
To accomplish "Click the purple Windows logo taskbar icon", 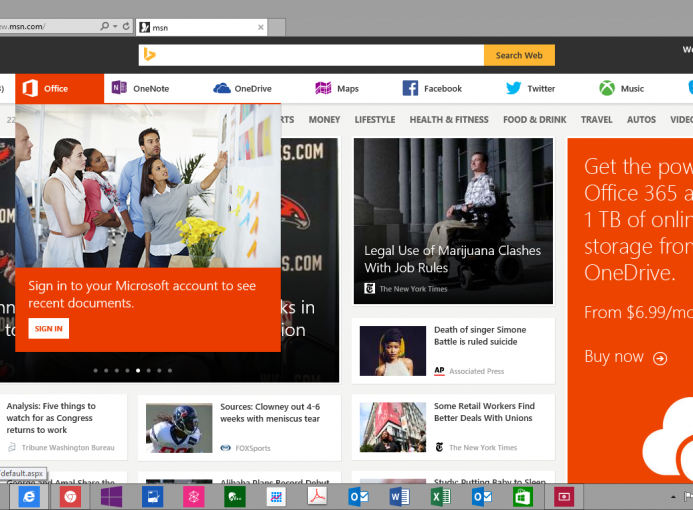I will 111,497.
